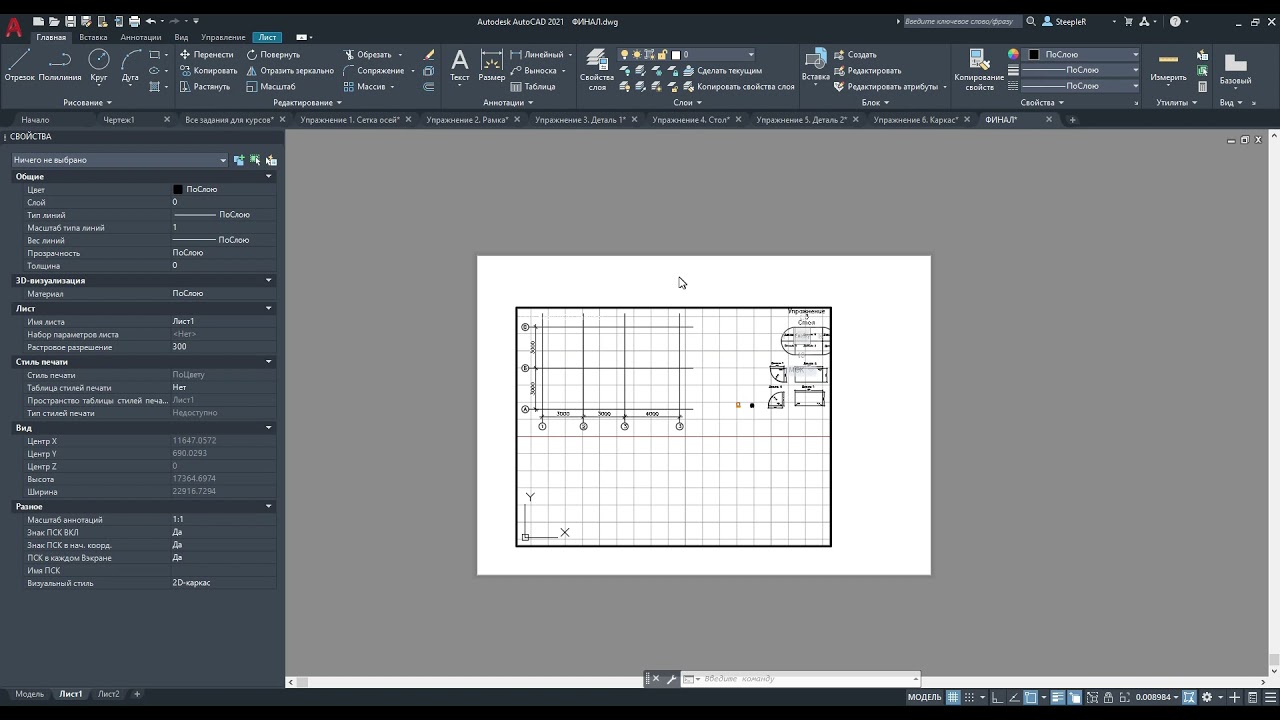Click the Отразить зеркально mirror tool
The width and height of the screenshot is (1280, 720).
pos(290,71)
